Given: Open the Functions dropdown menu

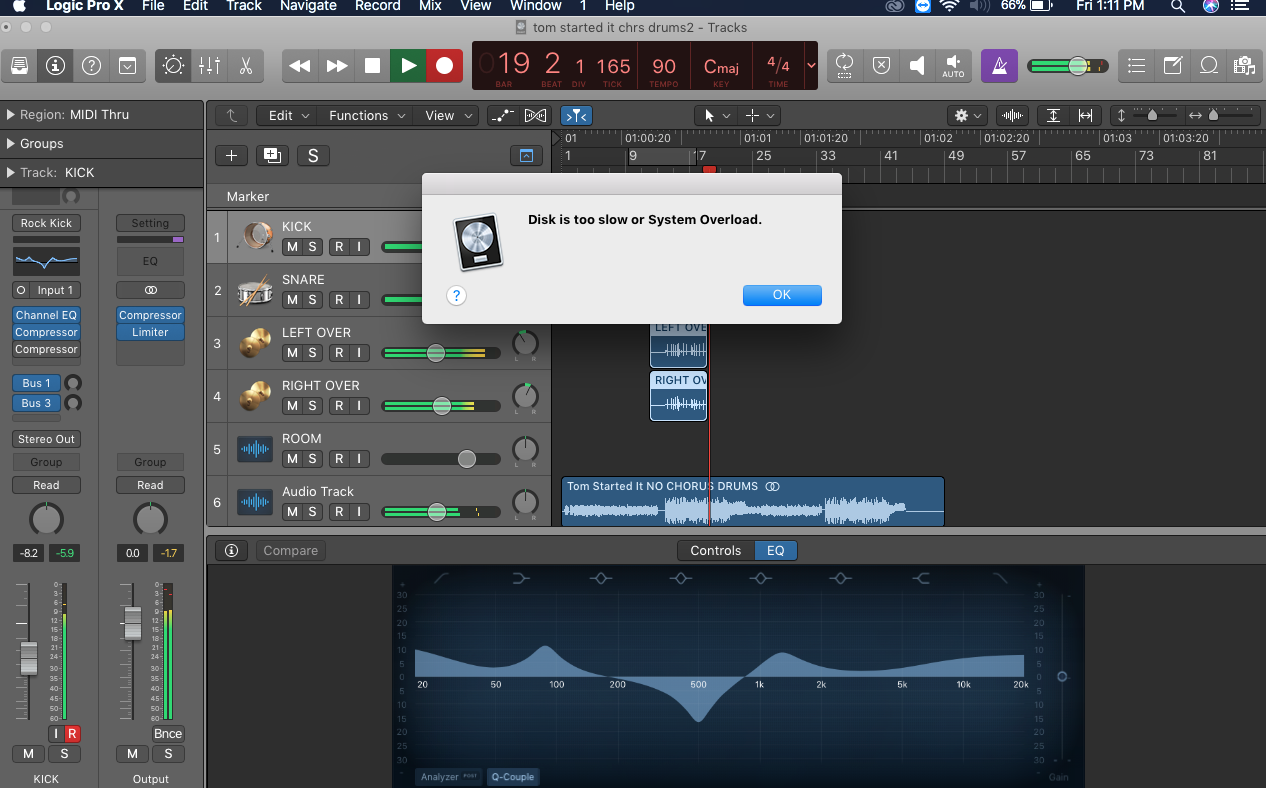Looking at the screenshot, I should [366, 115].
